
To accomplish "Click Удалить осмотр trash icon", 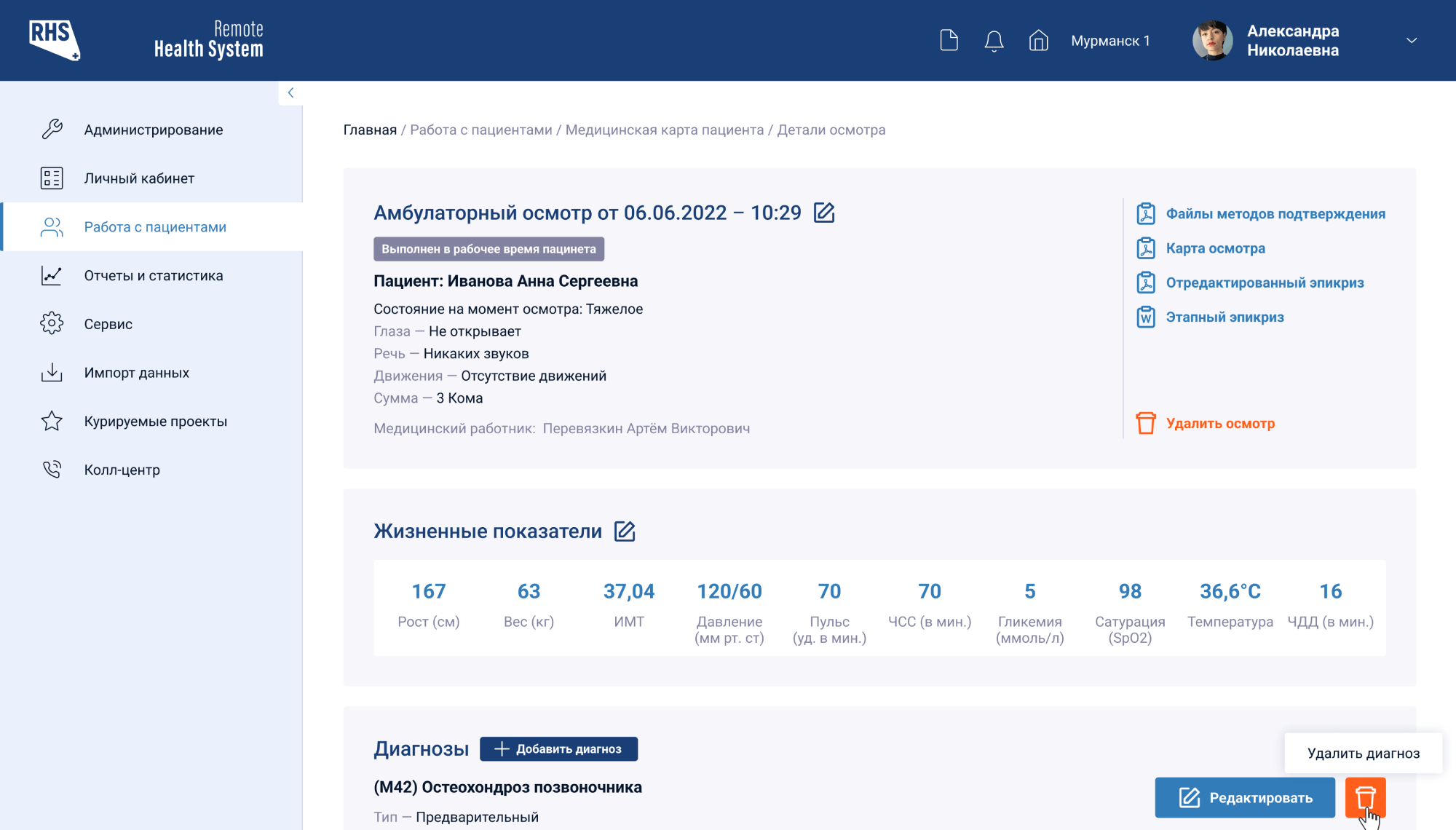I will (1146, 423).
